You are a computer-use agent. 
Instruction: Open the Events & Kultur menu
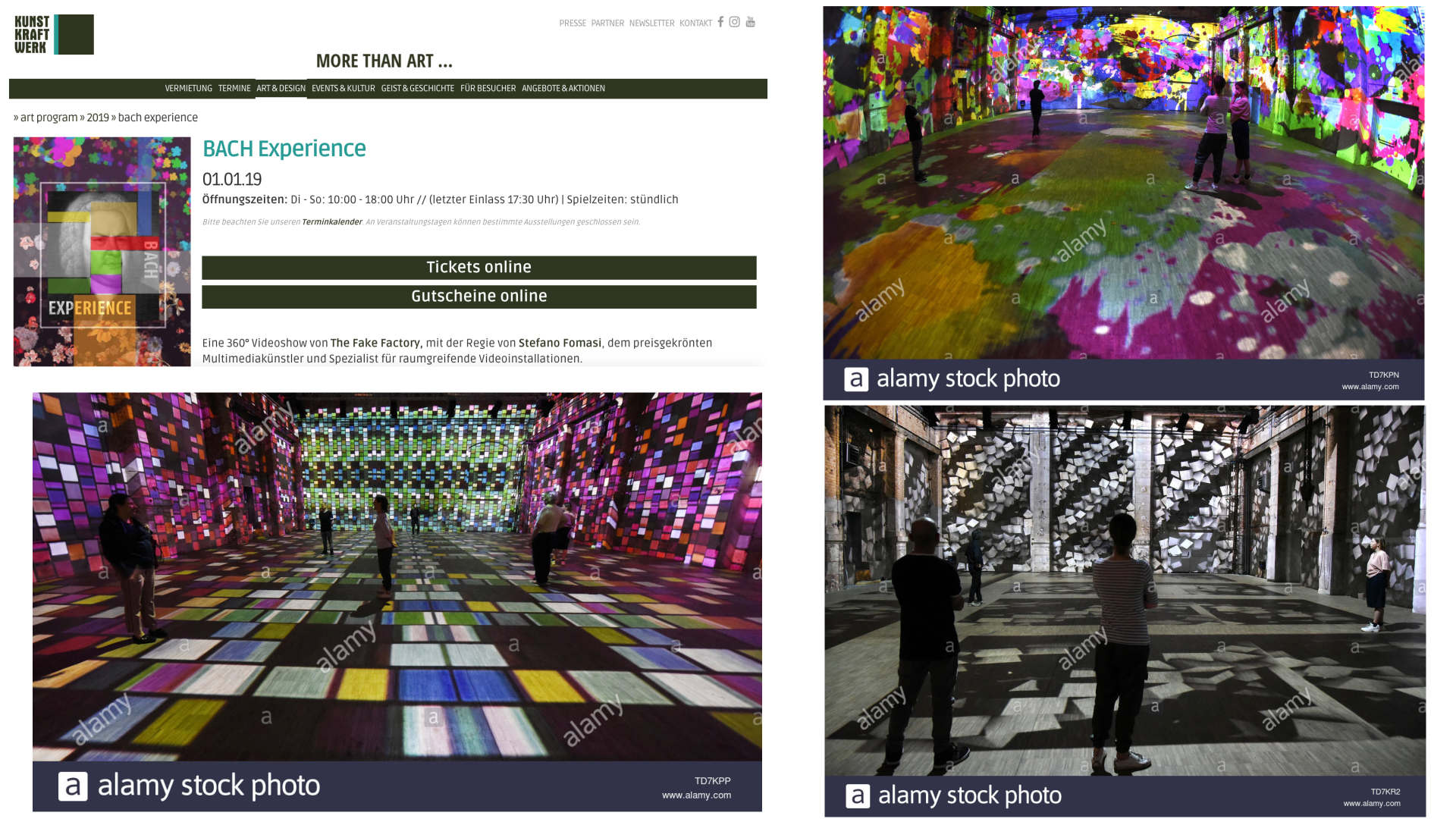coord(343,89)
